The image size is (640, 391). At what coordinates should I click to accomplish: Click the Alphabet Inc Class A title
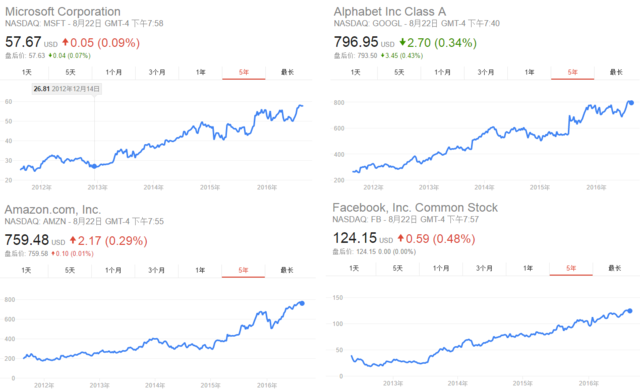(390, 11)
